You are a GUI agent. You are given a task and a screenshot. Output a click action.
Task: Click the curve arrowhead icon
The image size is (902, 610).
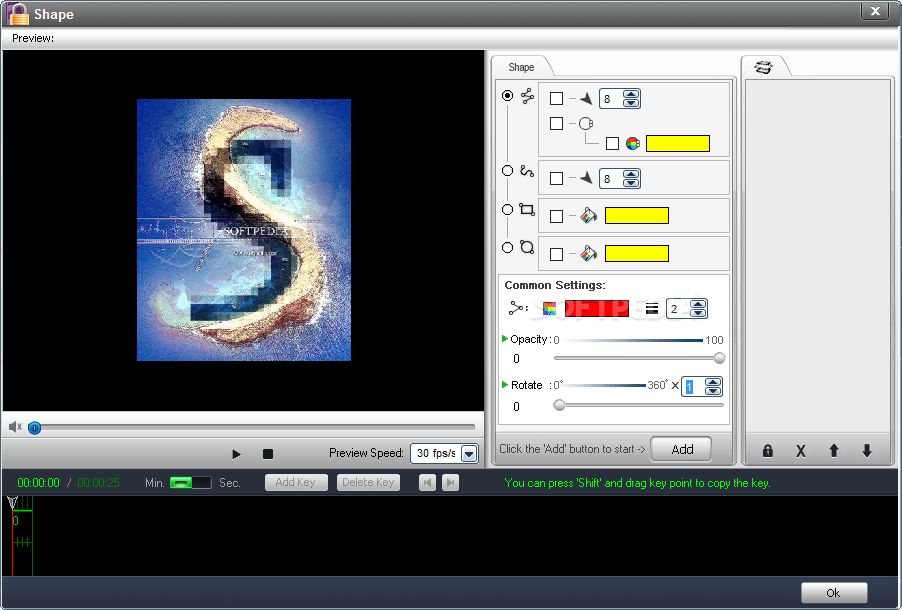point(586,178)
